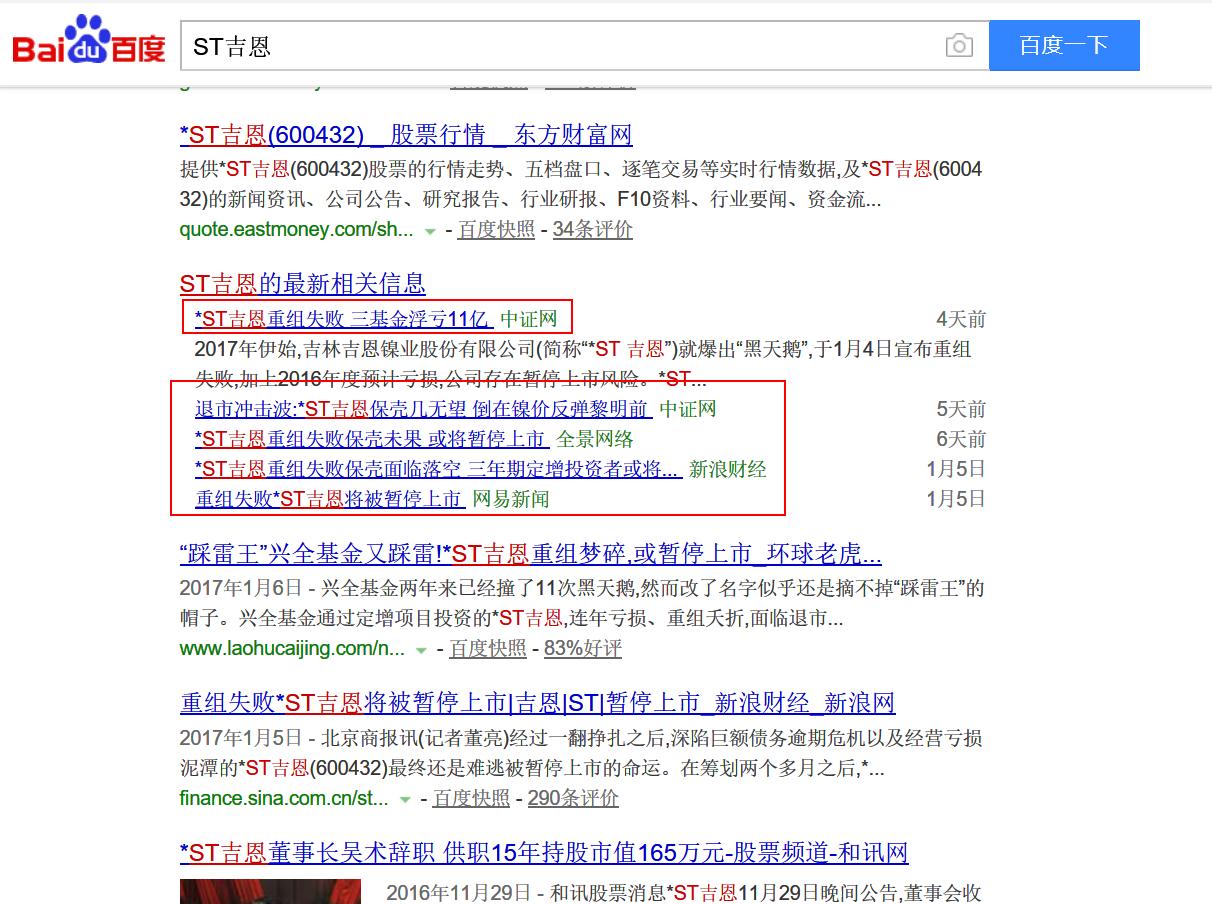Viewport: 1212px width, 904px height.
Task: Open the 网易新闻 article 重组失败*ST吉恩将被暂停上市
Action: point(326,499)
